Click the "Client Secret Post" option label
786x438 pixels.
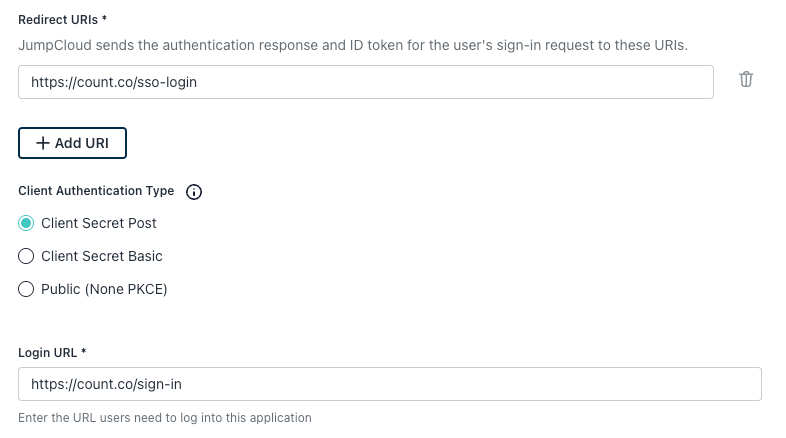click(x=99, y=223)
